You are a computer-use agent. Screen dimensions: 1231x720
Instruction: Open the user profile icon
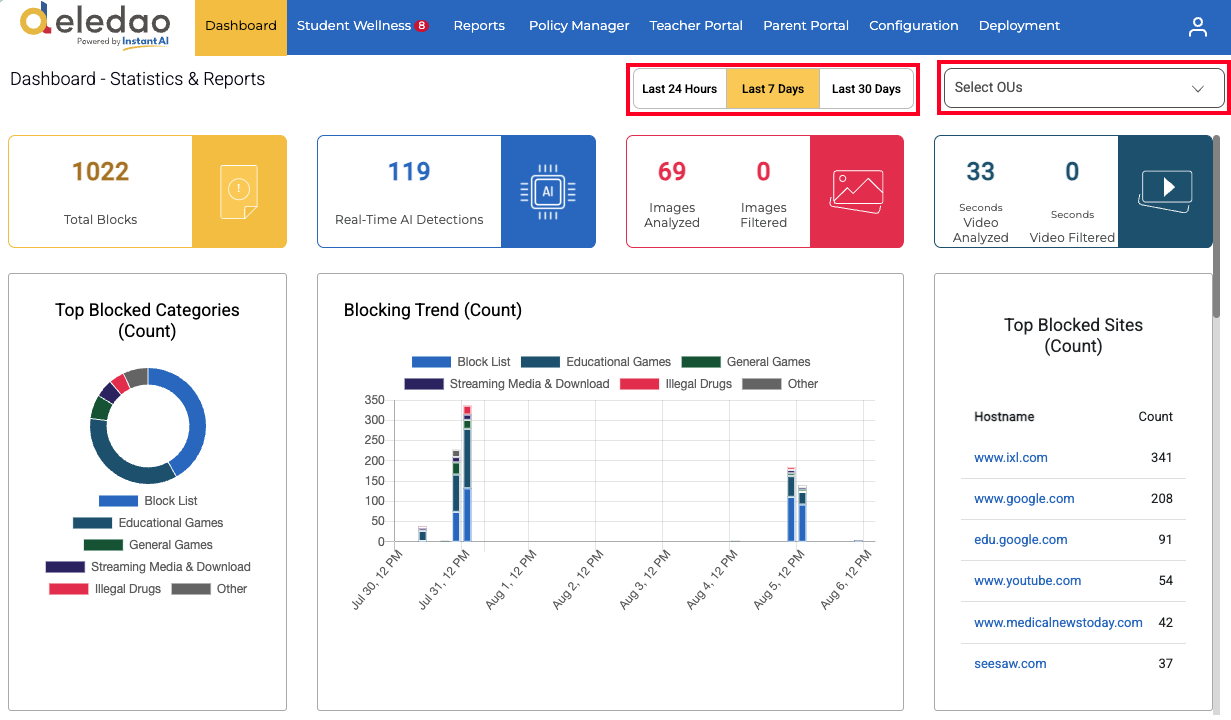pyautogui.click(x=1198, y=27)
